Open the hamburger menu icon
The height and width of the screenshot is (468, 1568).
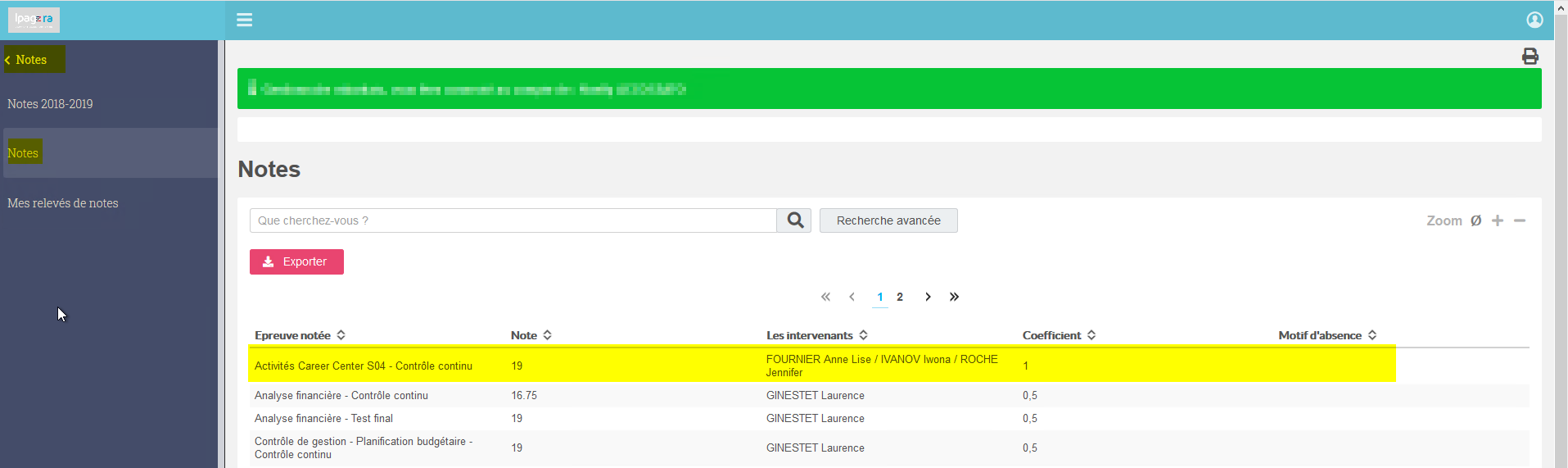244,20
